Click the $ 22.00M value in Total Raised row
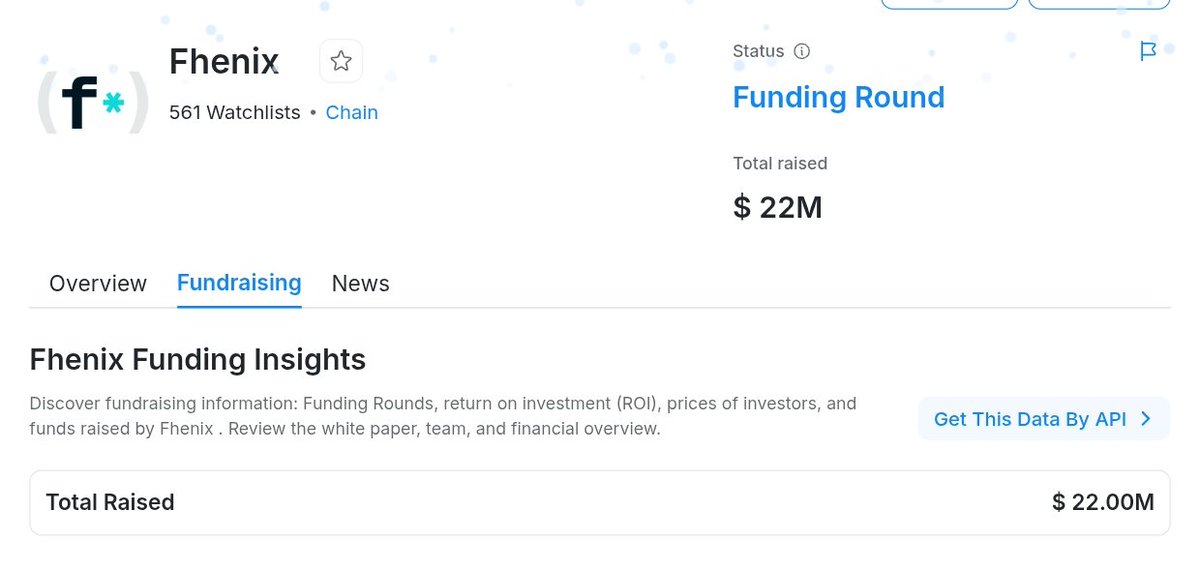Image resolution: width=1200 pixels, height=571 pixels. point(1103,502)
